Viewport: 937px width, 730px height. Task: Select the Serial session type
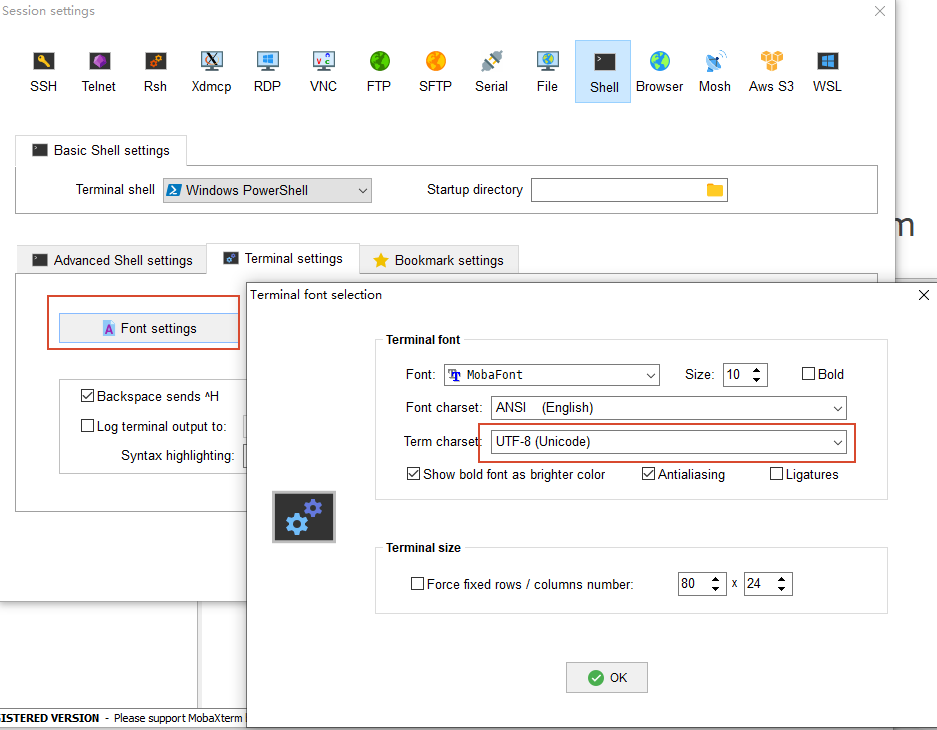click(x=491, y=72)
